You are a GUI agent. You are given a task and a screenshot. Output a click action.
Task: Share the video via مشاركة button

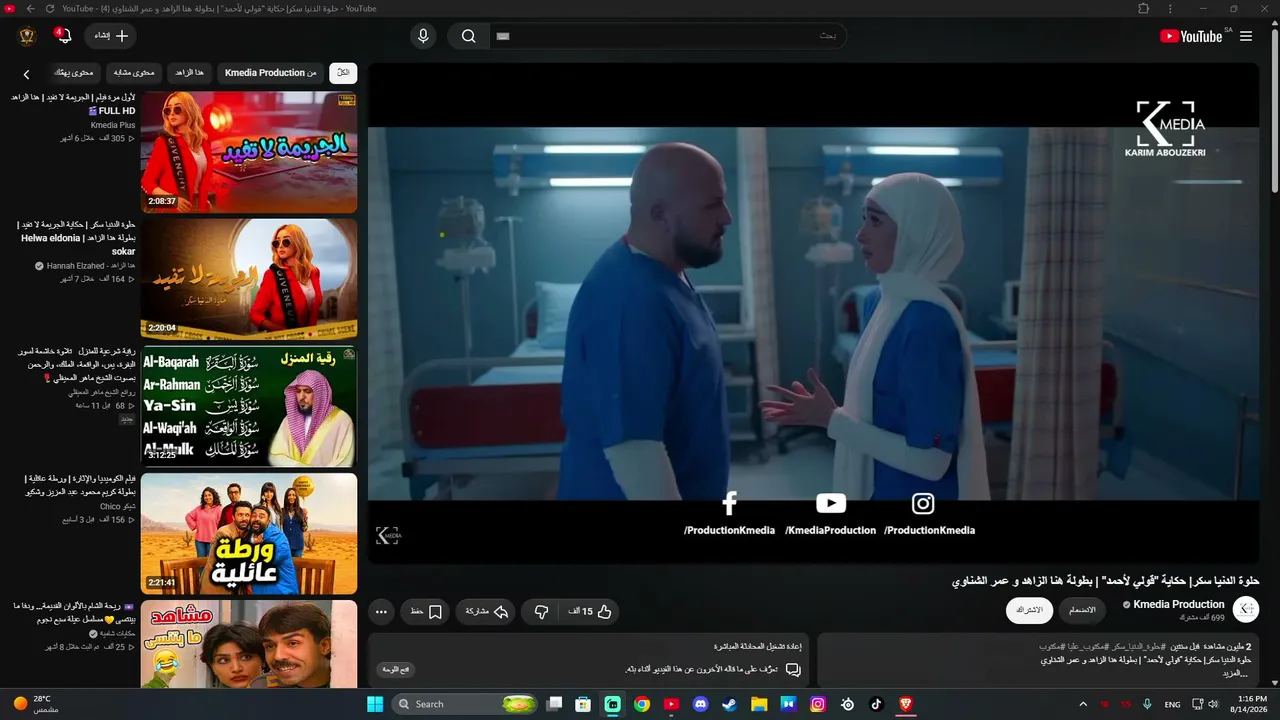pos(487,612)
